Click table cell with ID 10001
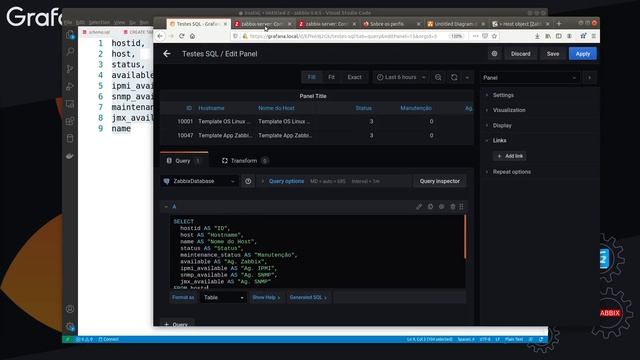 coord(185,122)
